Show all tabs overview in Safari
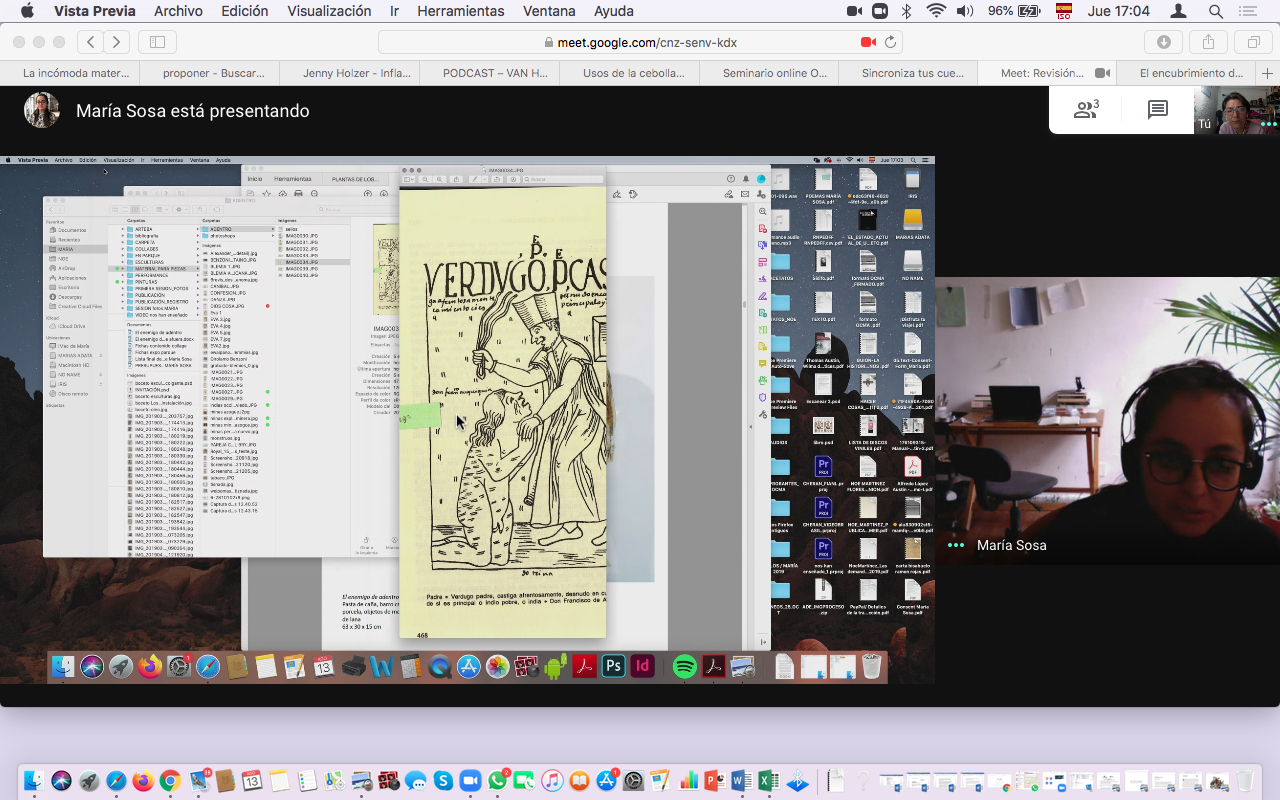The height and width of the screenshot is (800, 1280). pyautogui.click(x=1253, y=42)
